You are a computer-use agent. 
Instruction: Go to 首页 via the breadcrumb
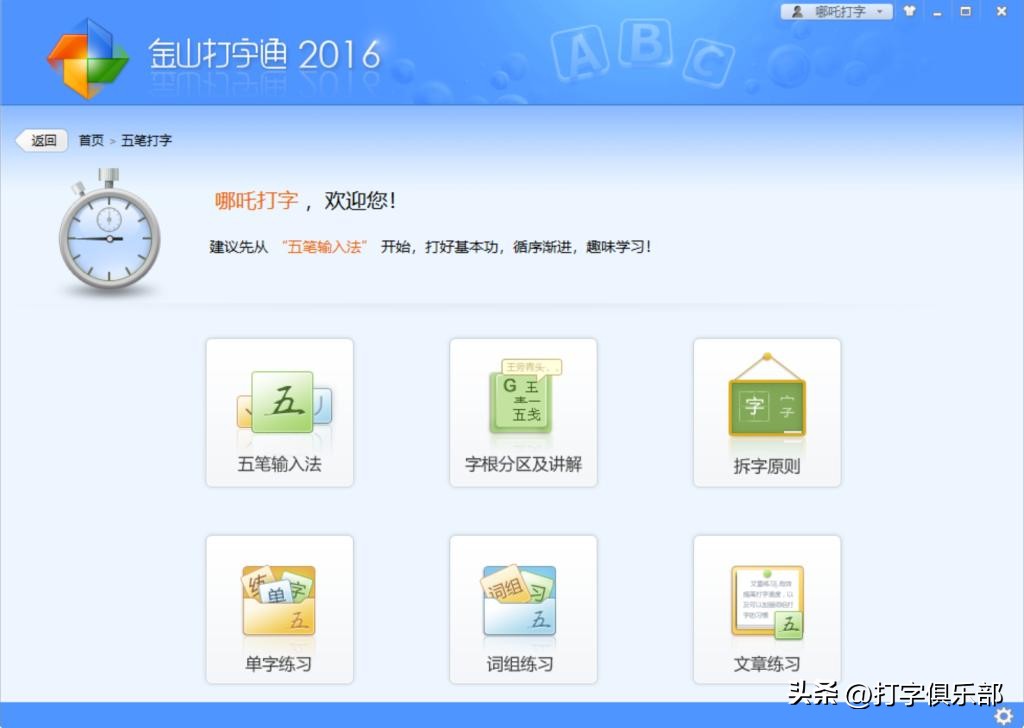click(89, 140)
